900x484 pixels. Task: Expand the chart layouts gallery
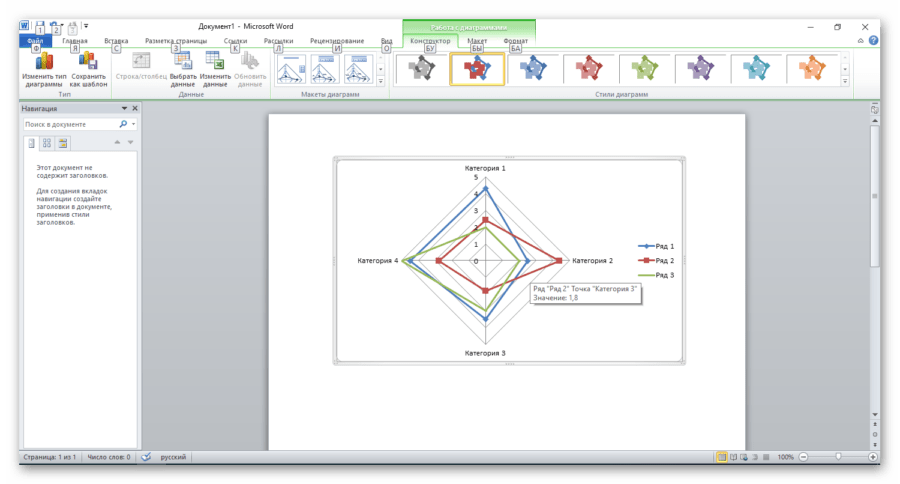(x=380, y=82)
